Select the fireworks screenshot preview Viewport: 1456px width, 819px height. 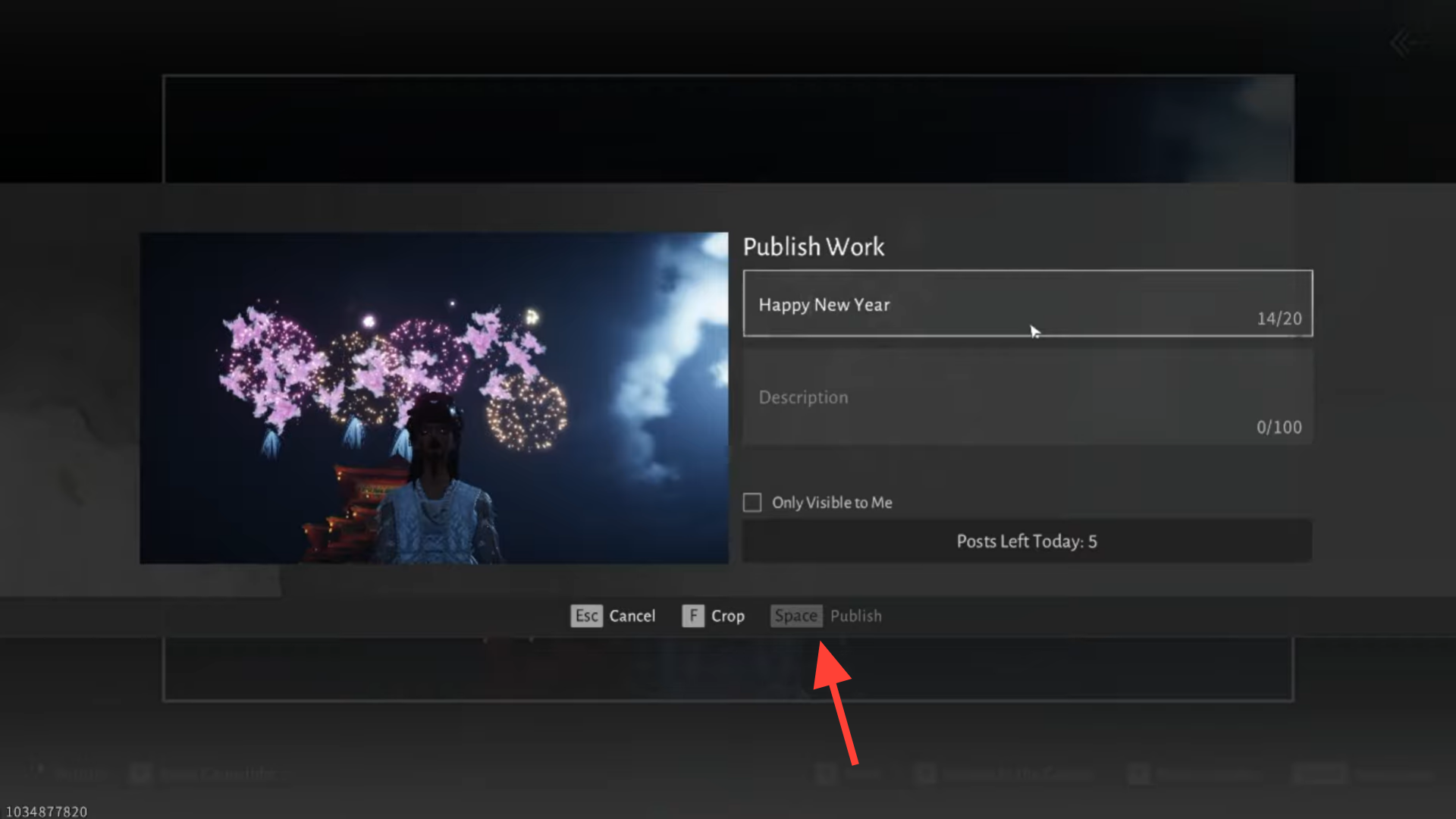[x=434, y=397]
